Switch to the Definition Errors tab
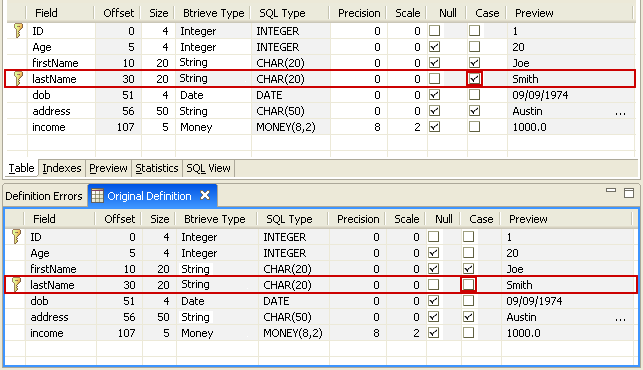Viewport: 643px width, 370px height. [x=44, y=196]
